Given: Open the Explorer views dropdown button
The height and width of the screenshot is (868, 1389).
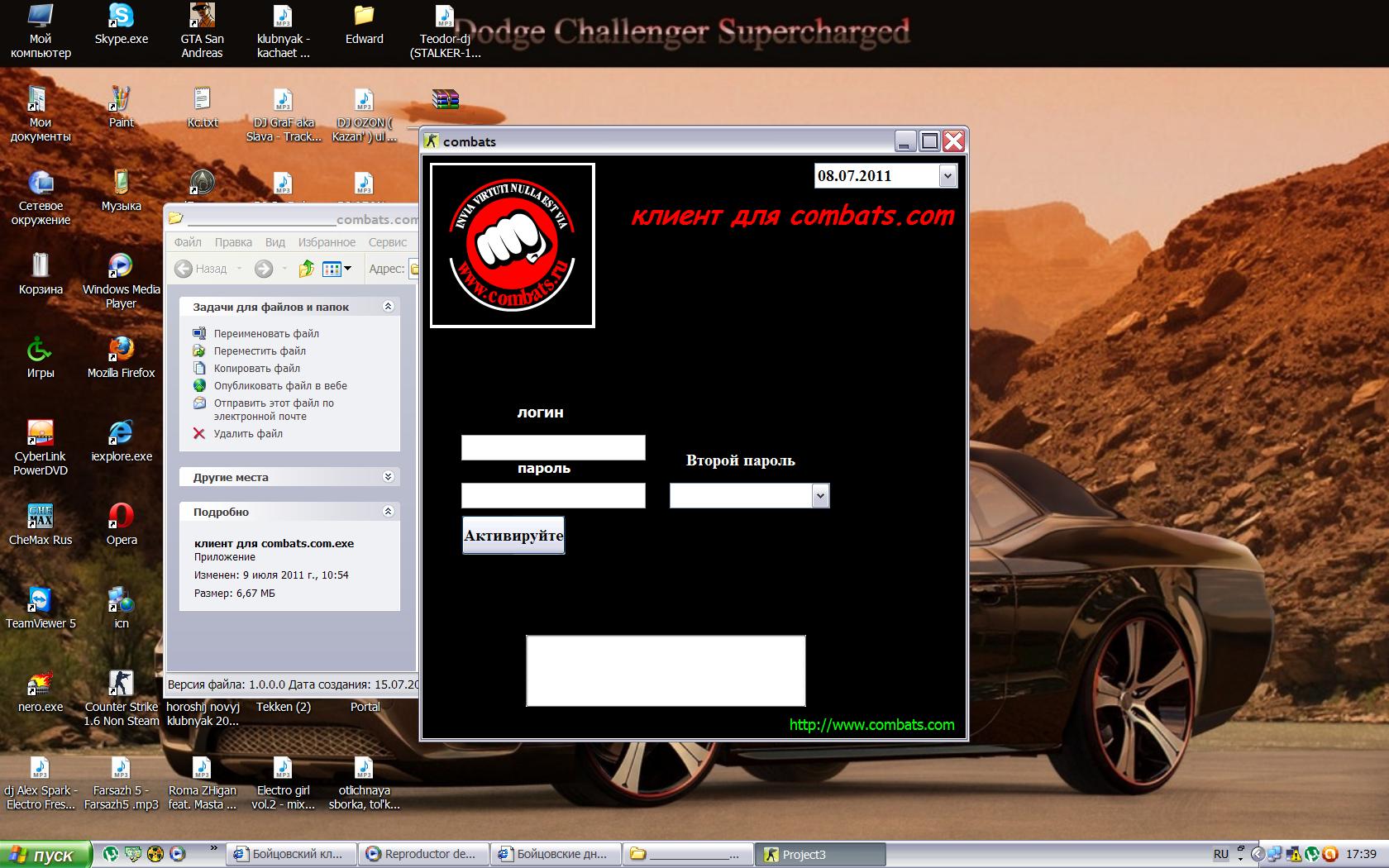Looking at the screenshot, I should (337, 269).
